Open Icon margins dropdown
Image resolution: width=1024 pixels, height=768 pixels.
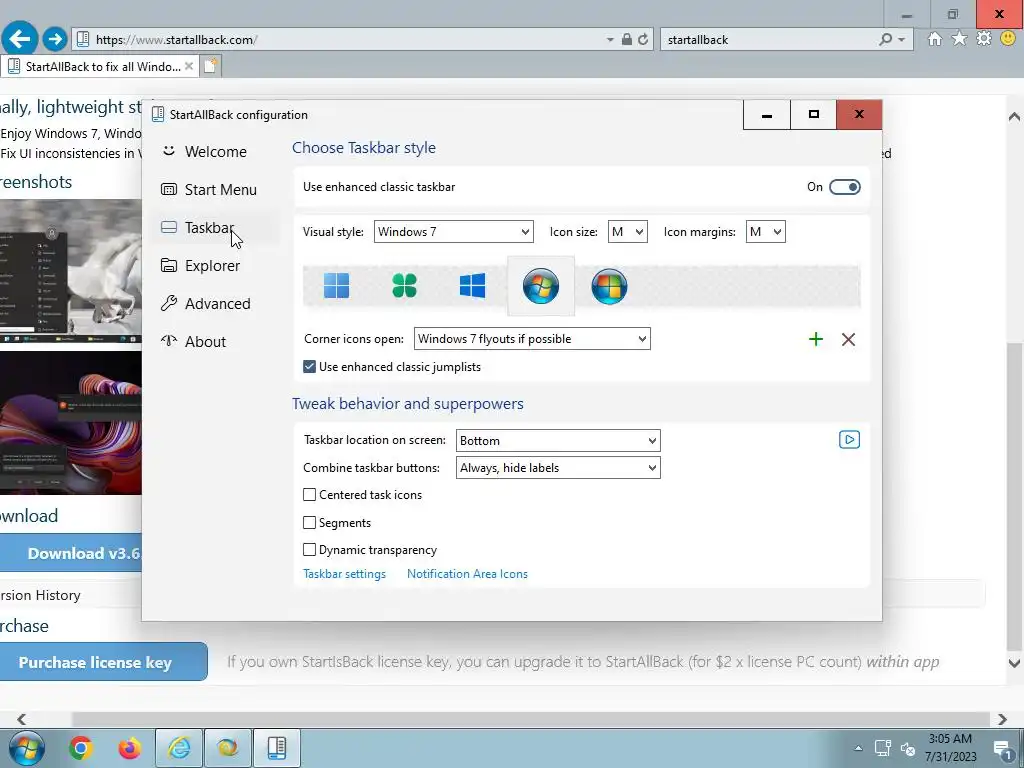click(765, 231)
